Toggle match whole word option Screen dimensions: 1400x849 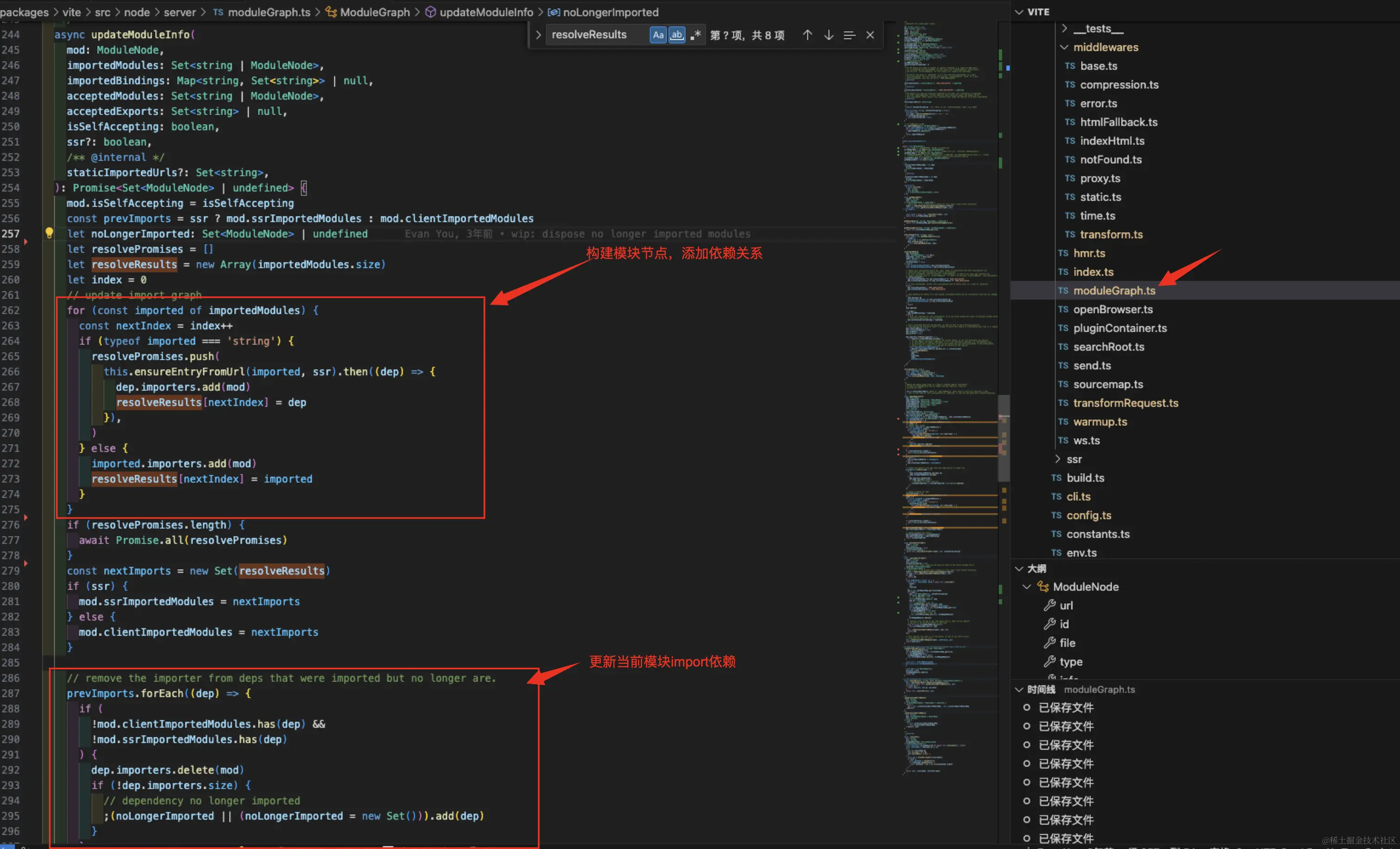[676, 35]
